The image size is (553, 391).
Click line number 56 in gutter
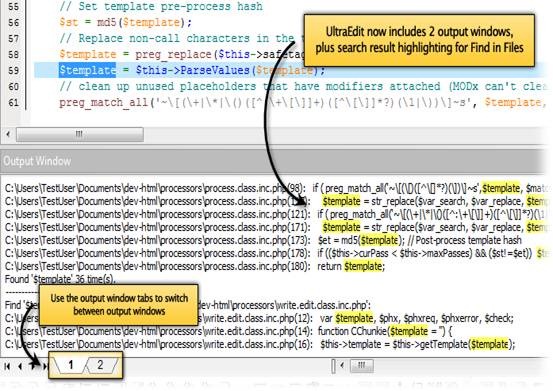[x=13, y=23]
